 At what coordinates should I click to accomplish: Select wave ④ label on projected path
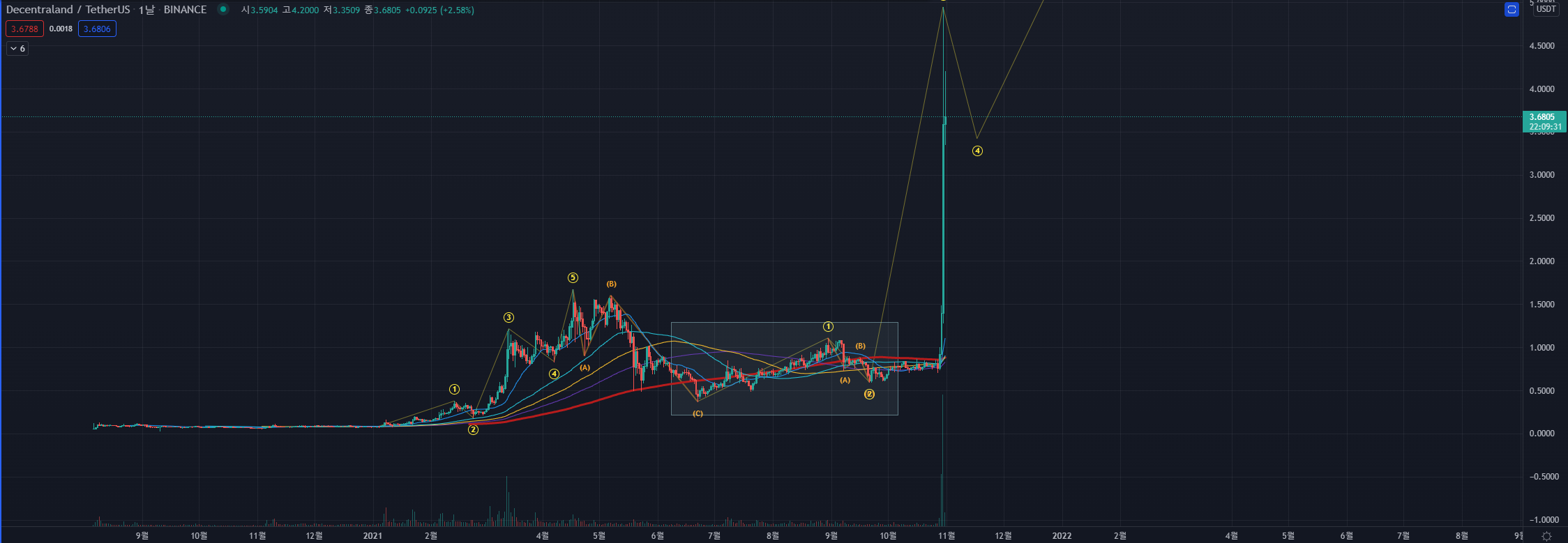click(977, 151)
